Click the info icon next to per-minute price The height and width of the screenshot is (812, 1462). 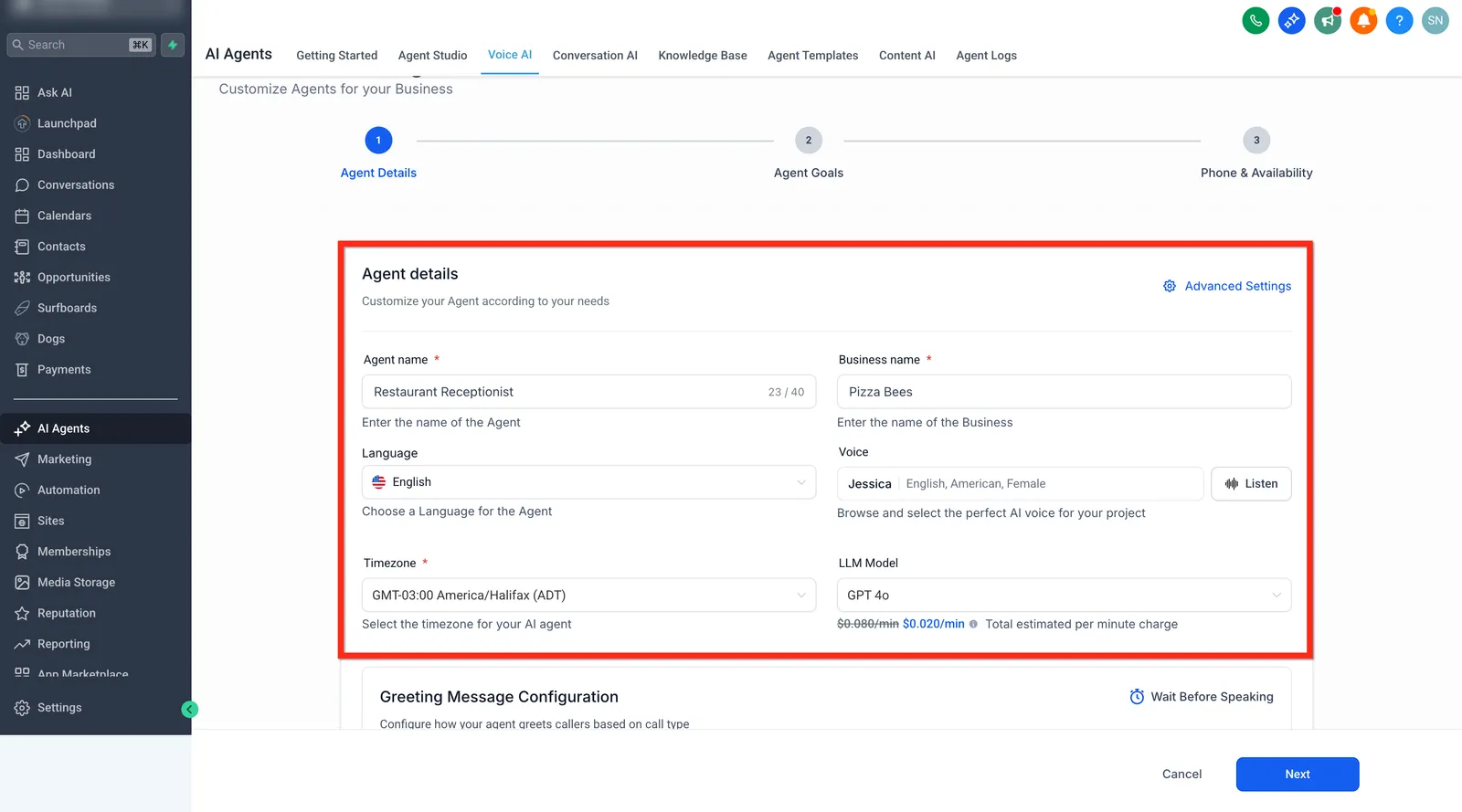[x=973, y=624]
